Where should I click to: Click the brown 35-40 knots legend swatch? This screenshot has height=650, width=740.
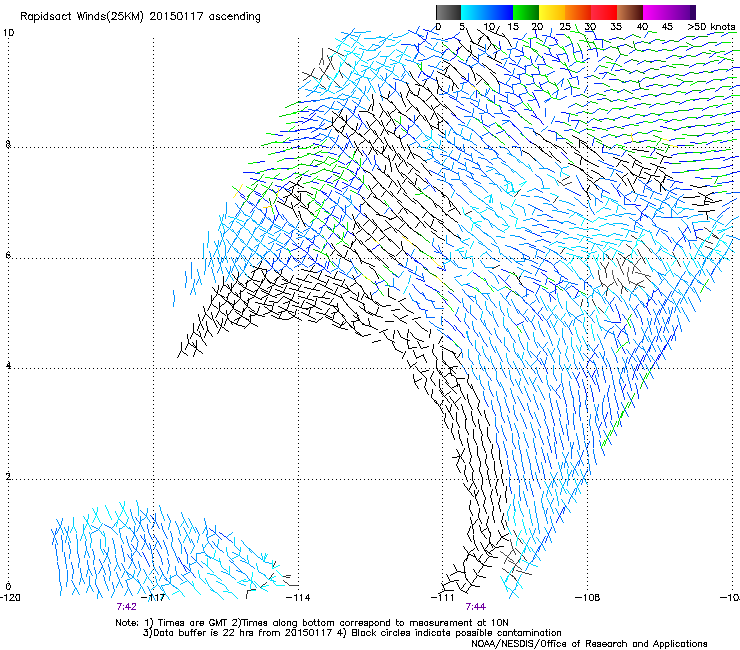[x=630, y=12]
